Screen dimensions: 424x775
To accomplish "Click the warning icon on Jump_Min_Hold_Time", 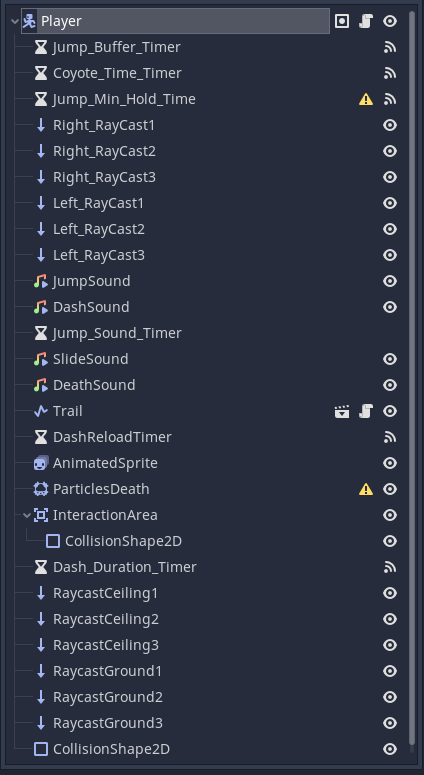I will click(x=366, y=99).
